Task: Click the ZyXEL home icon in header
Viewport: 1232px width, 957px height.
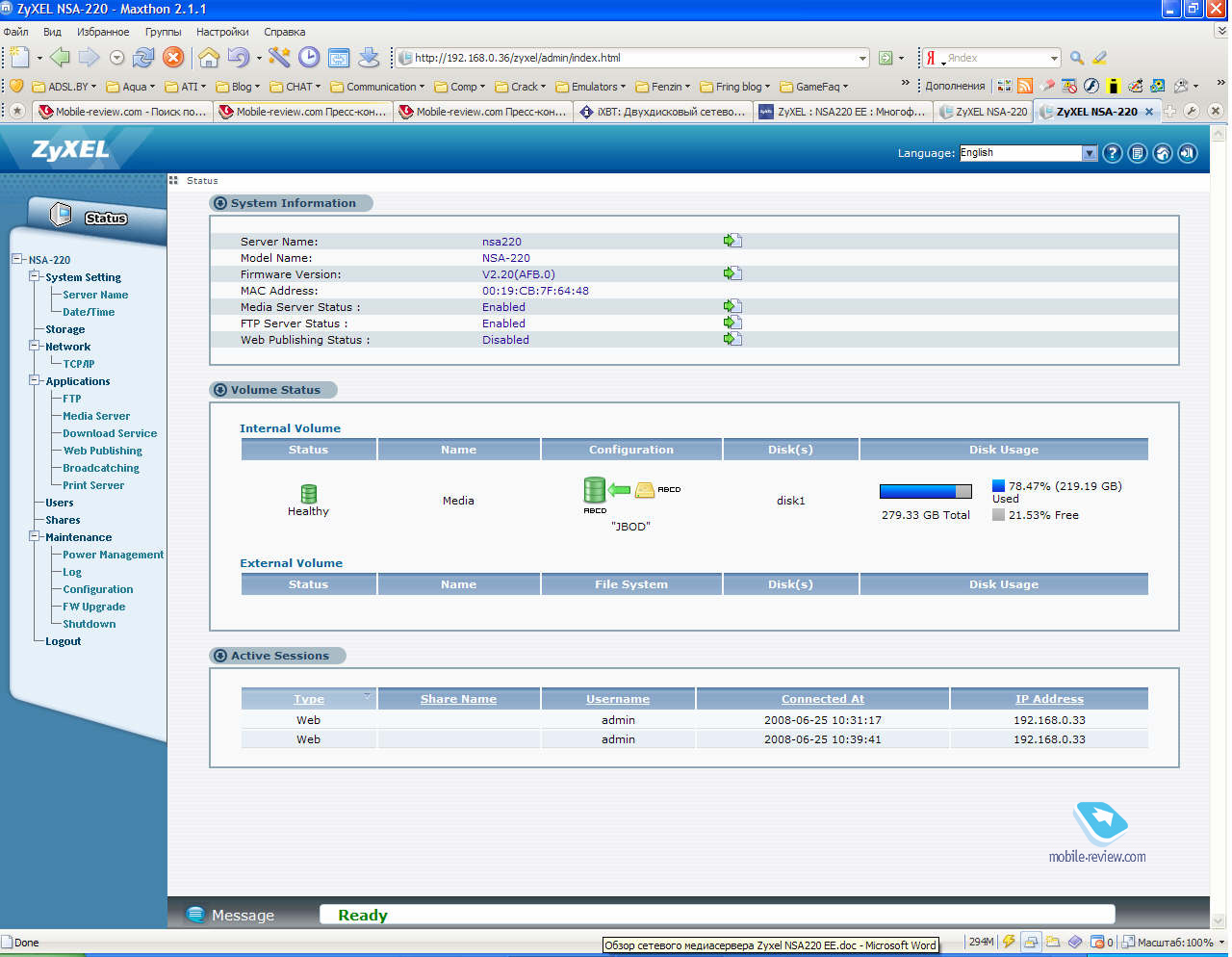Action: tap(1163, 153)
